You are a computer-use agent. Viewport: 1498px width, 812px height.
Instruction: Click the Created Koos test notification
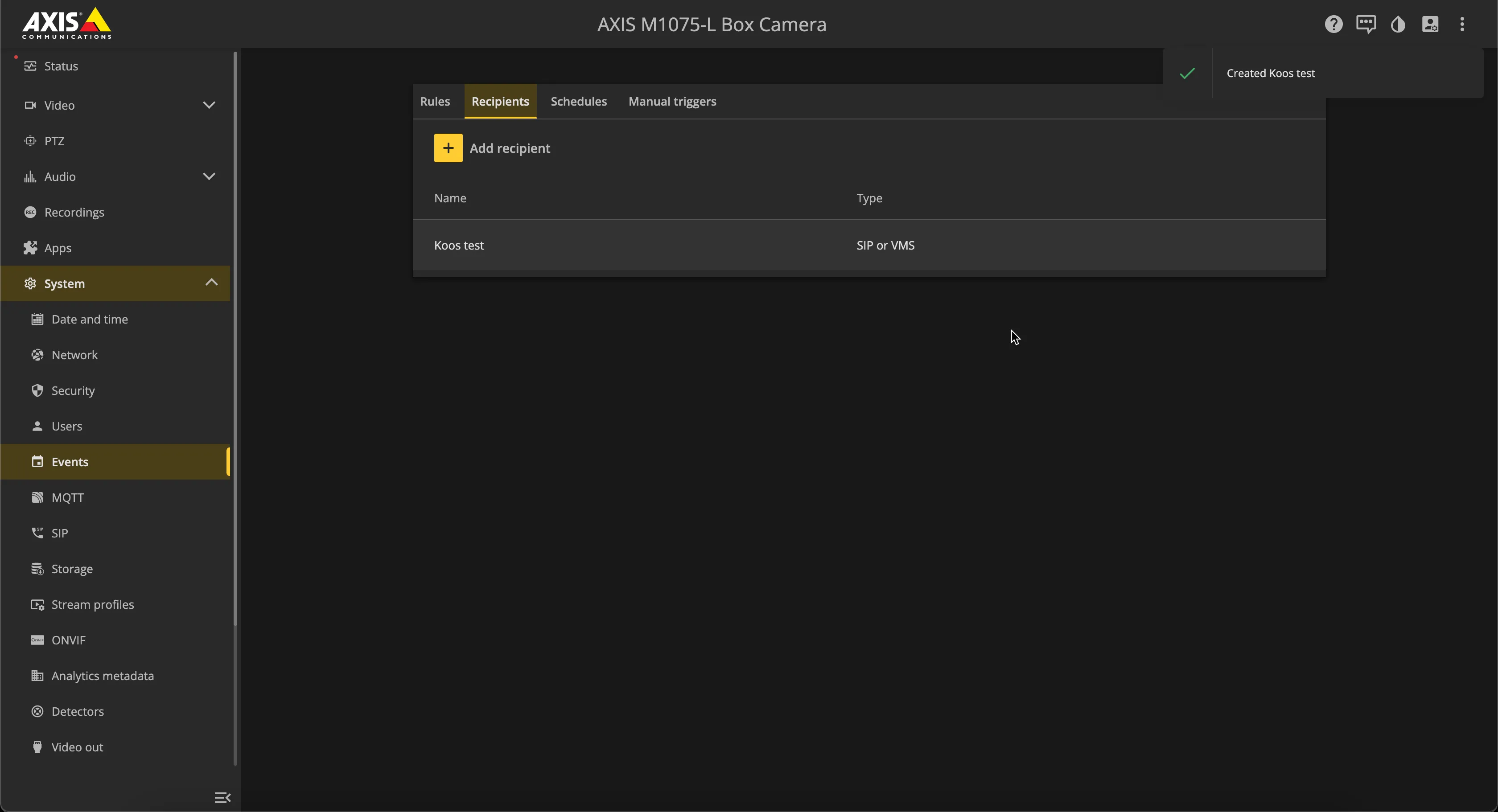(1322, 73)
